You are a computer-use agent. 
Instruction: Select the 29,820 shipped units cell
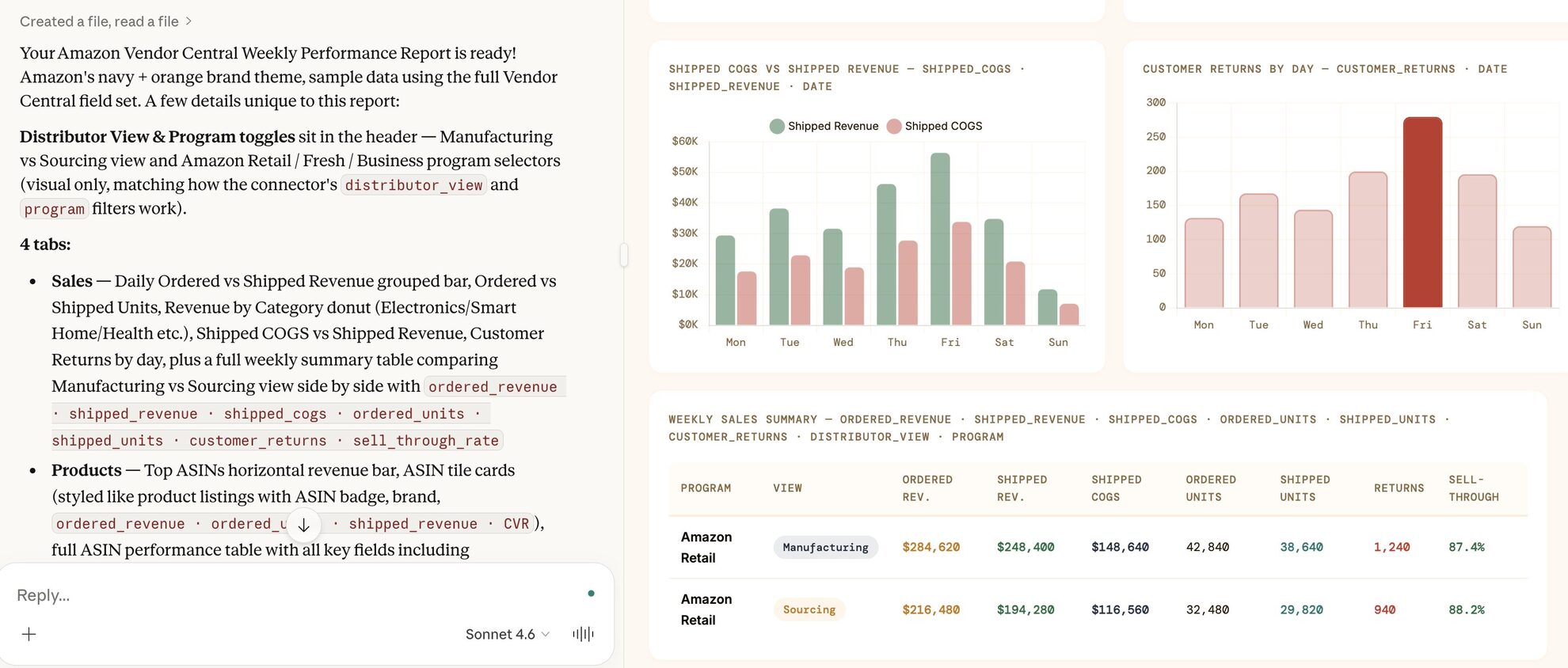click(1302, 609)
